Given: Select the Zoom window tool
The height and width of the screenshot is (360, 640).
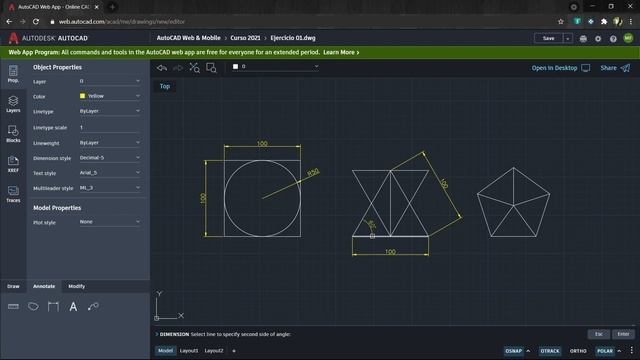Looking at the screenshot, I should [x=211, y=68].
